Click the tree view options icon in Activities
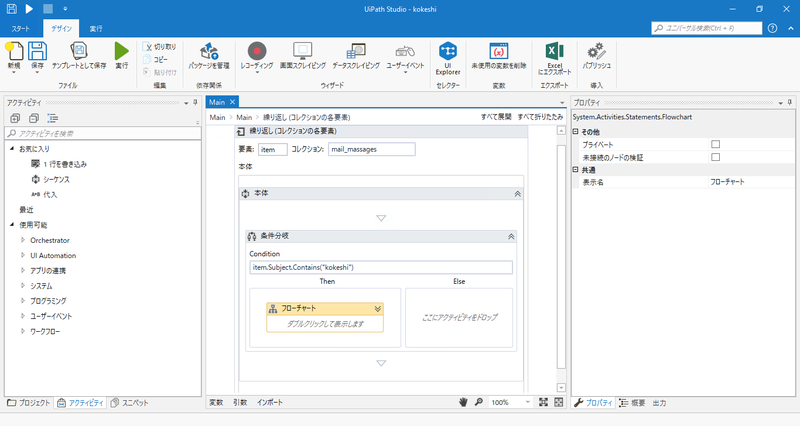The width and height of the screenshot is (800, 426). 53,118
